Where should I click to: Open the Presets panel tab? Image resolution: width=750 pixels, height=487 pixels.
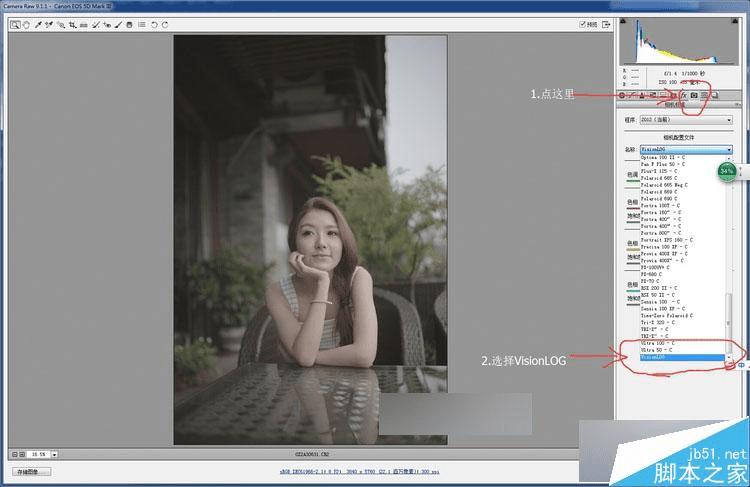(x=704, y=95)
